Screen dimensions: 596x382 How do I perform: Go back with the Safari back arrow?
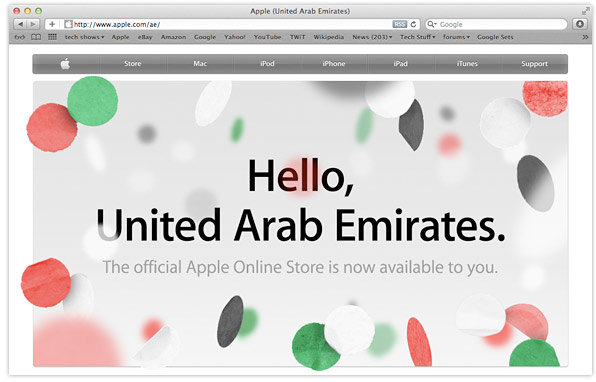(21, 24)
